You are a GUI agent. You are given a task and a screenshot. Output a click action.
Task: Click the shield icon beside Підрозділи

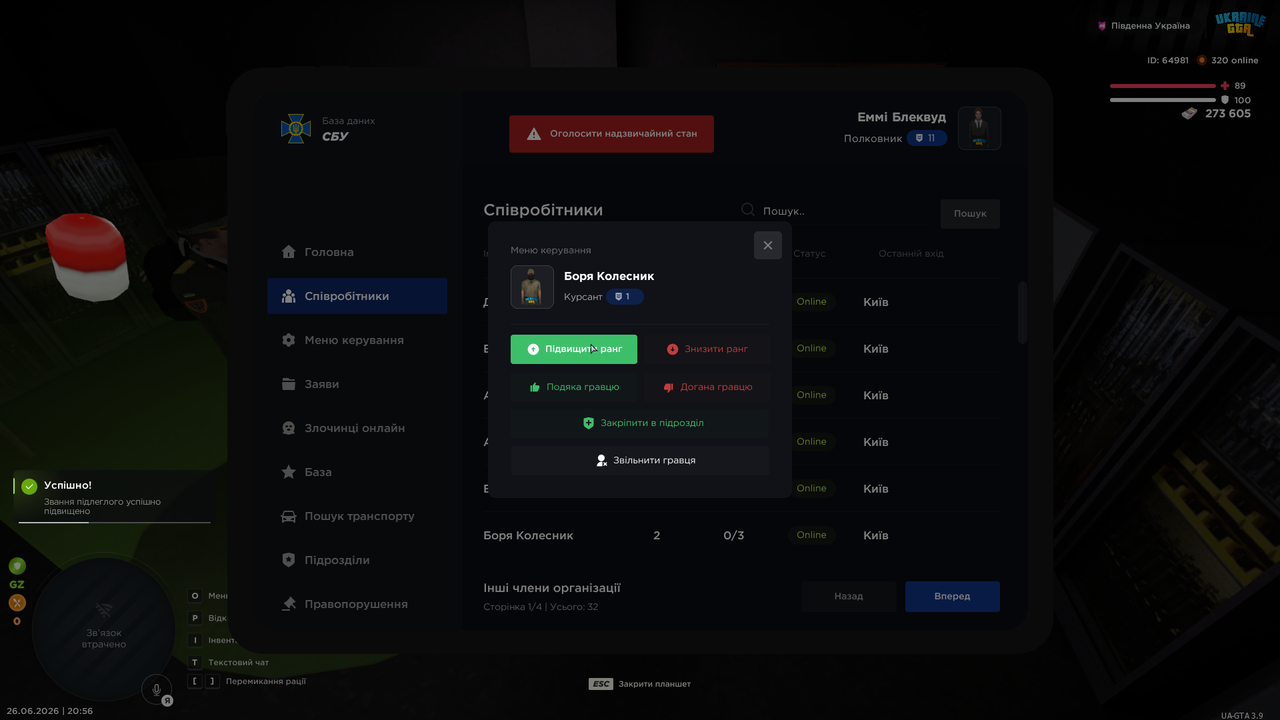pos(289,560)
